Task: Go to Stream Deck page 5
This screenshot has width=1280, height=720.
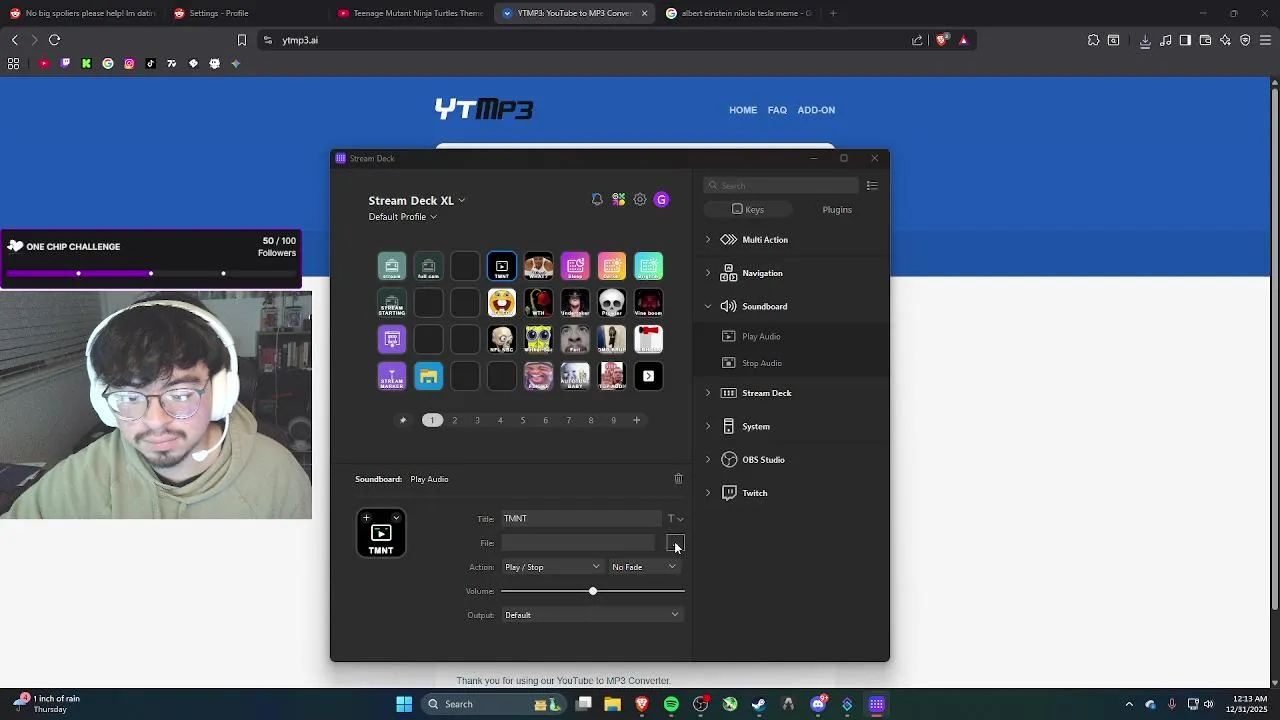Action: click(522, 420)
